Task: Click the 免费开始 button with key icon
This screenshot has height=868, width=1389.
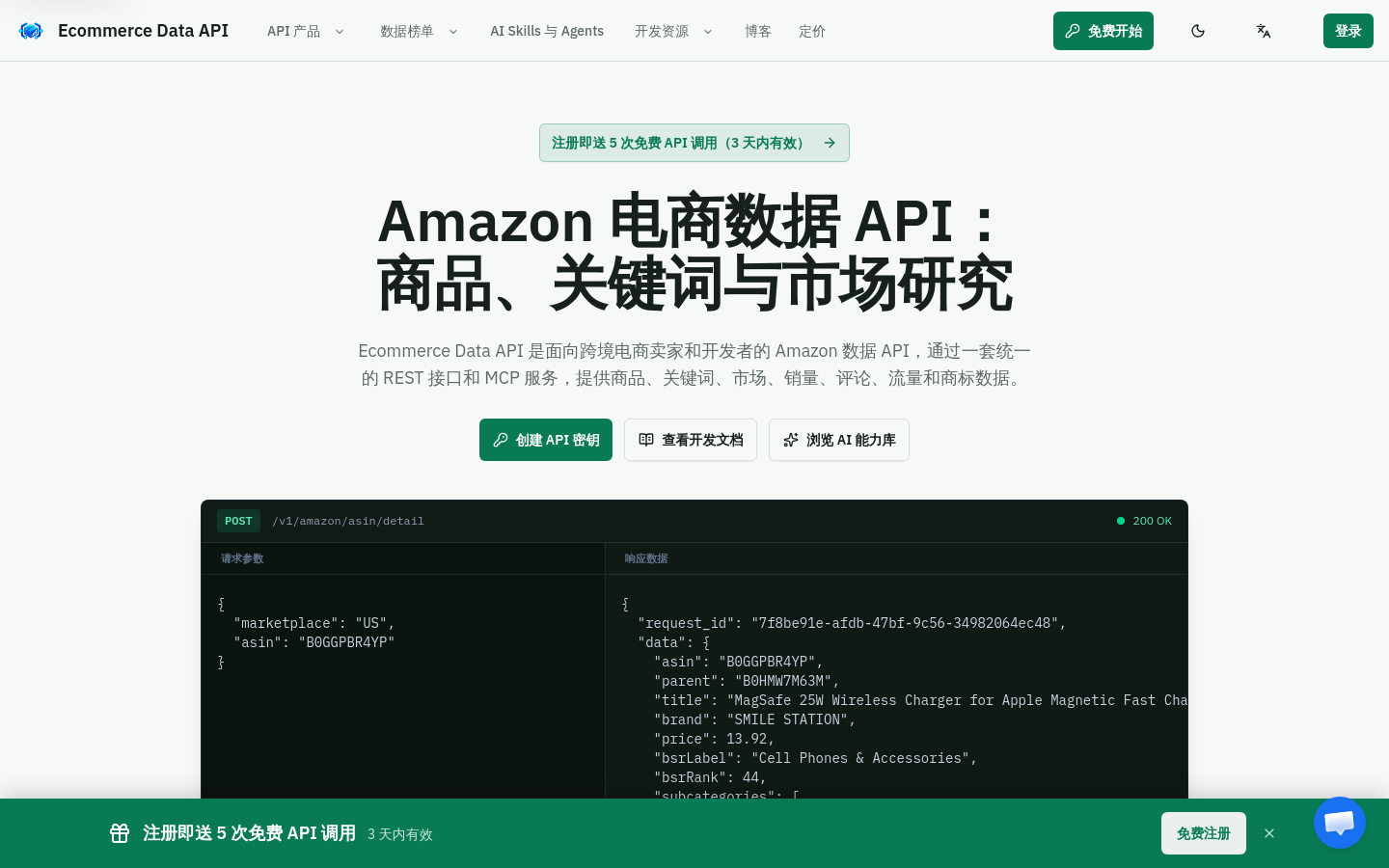Action: (x=1103, y=31)
